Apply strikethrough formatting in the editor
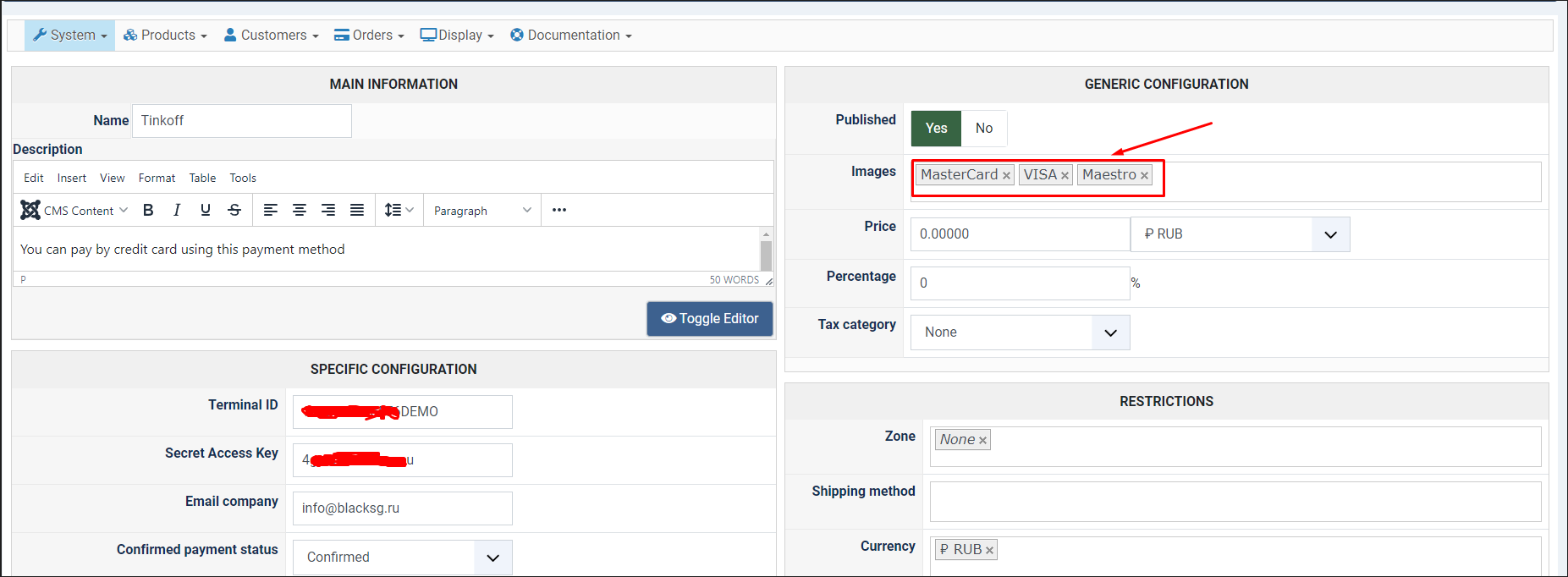1568x577 pixels. [234, 211]
